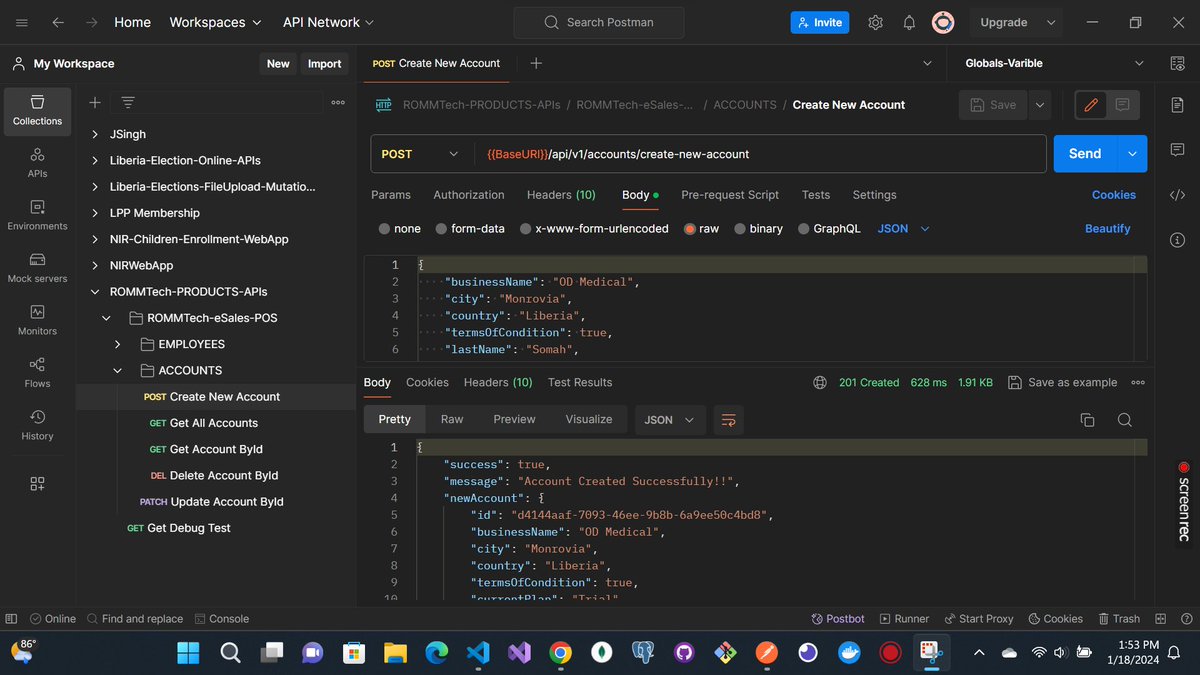Viewport: 1200px width, 675px height.
Task: Open the code snippet icon in right sidebar
Action: coord(1177,195)
